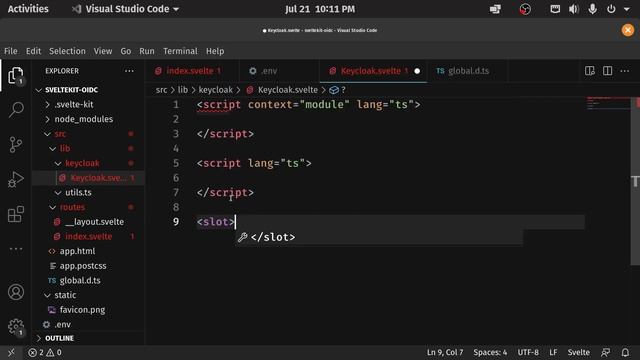This screenshot has width=640, height=360.
Task: Open the Accounts icon in activity bar
Action: point(16,292)
